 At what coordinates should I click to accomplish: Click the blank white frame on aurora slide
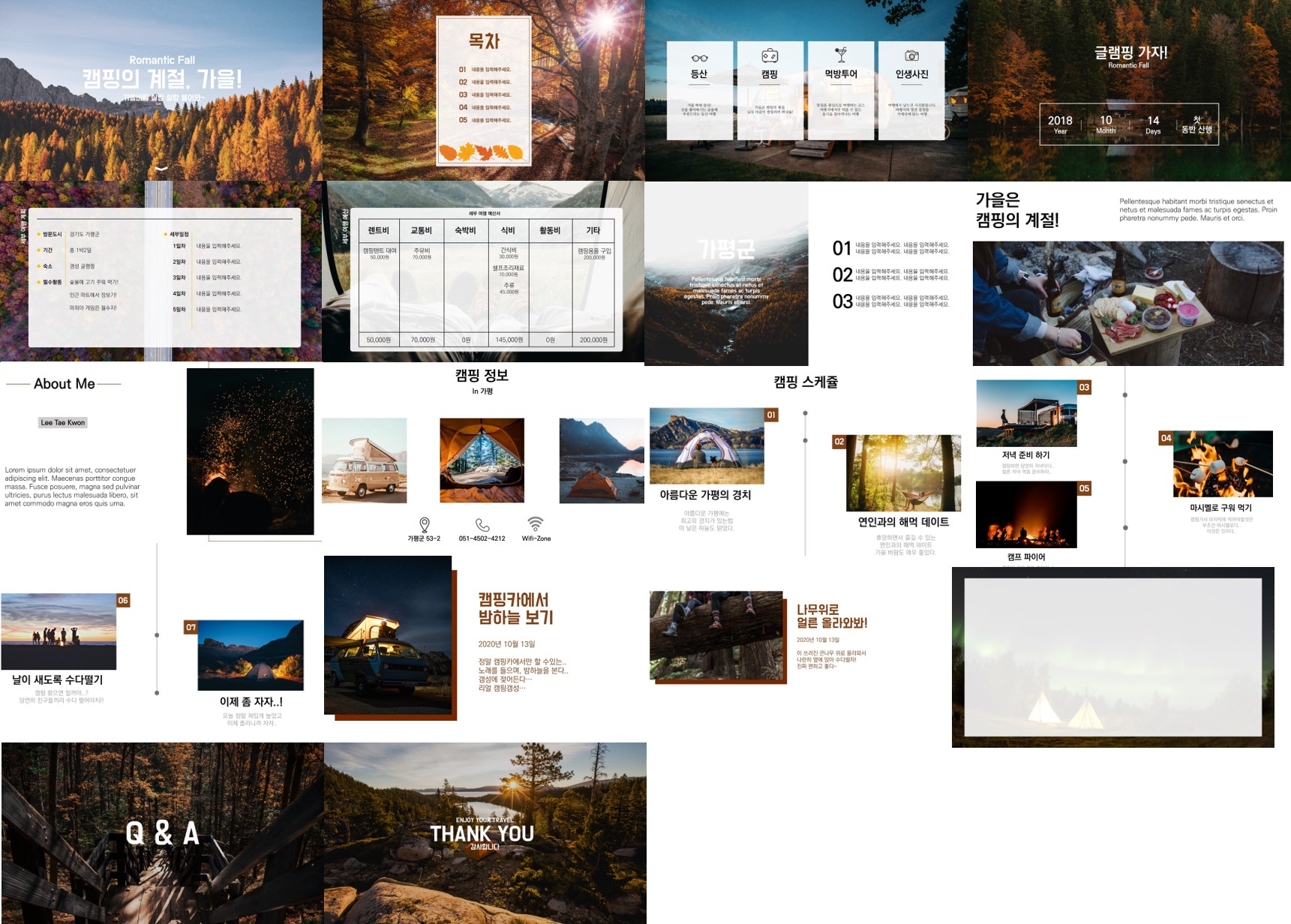pyautogui.click(x=1113, y=657)
